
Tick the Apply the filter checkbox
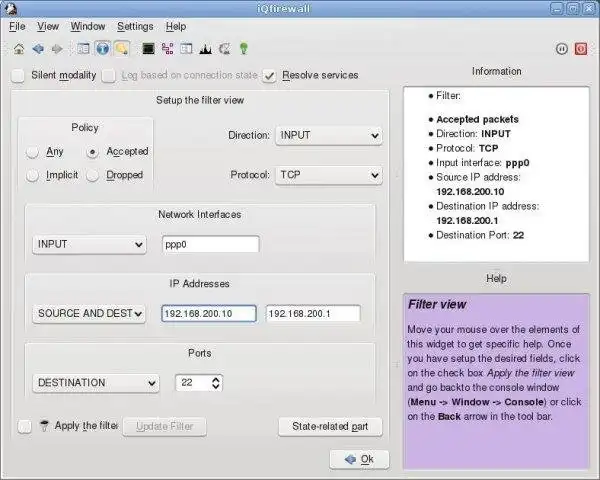[24, 426]
